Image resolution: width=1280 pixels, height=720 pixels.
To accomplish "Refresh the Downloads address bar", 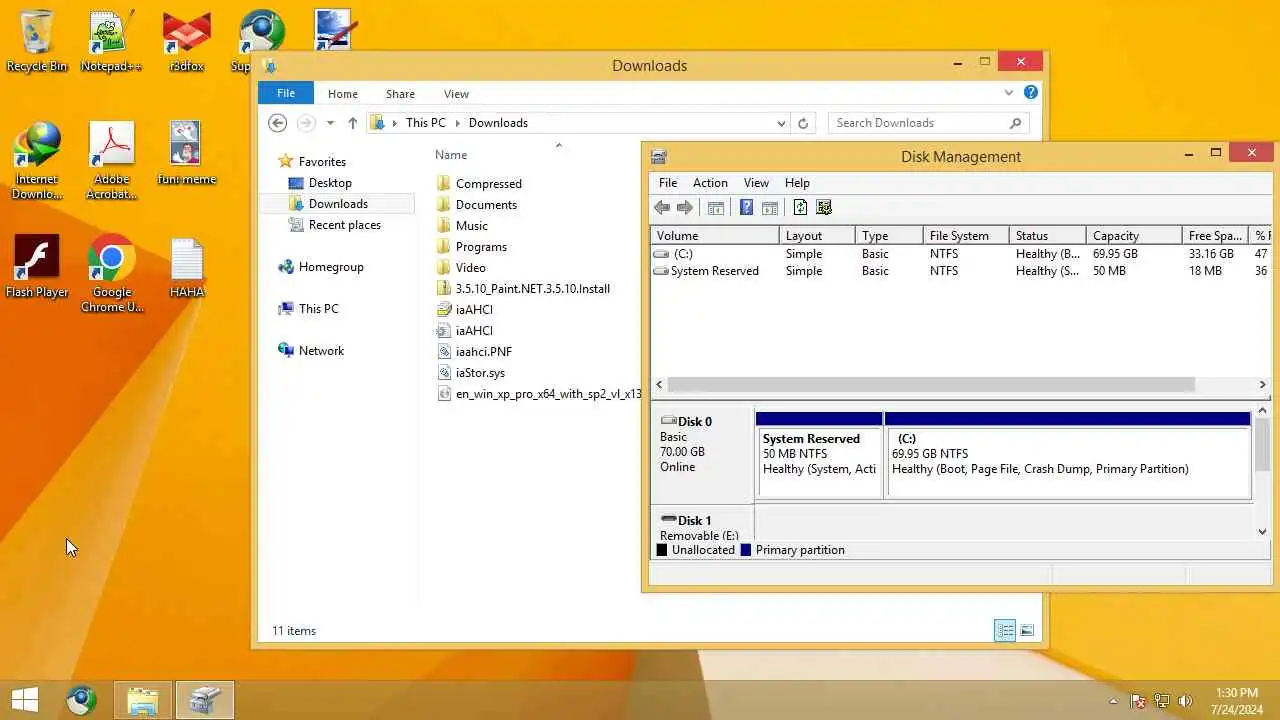I will tap(802, 123).
